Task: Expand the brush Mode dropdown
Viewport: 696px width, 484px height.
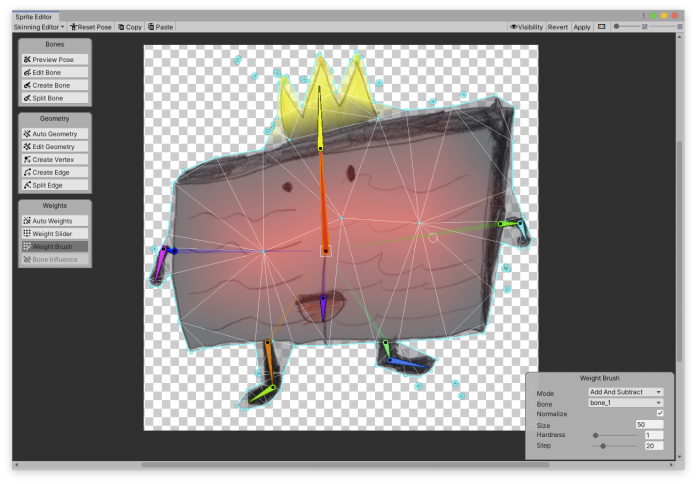Action: pos(625,393)
